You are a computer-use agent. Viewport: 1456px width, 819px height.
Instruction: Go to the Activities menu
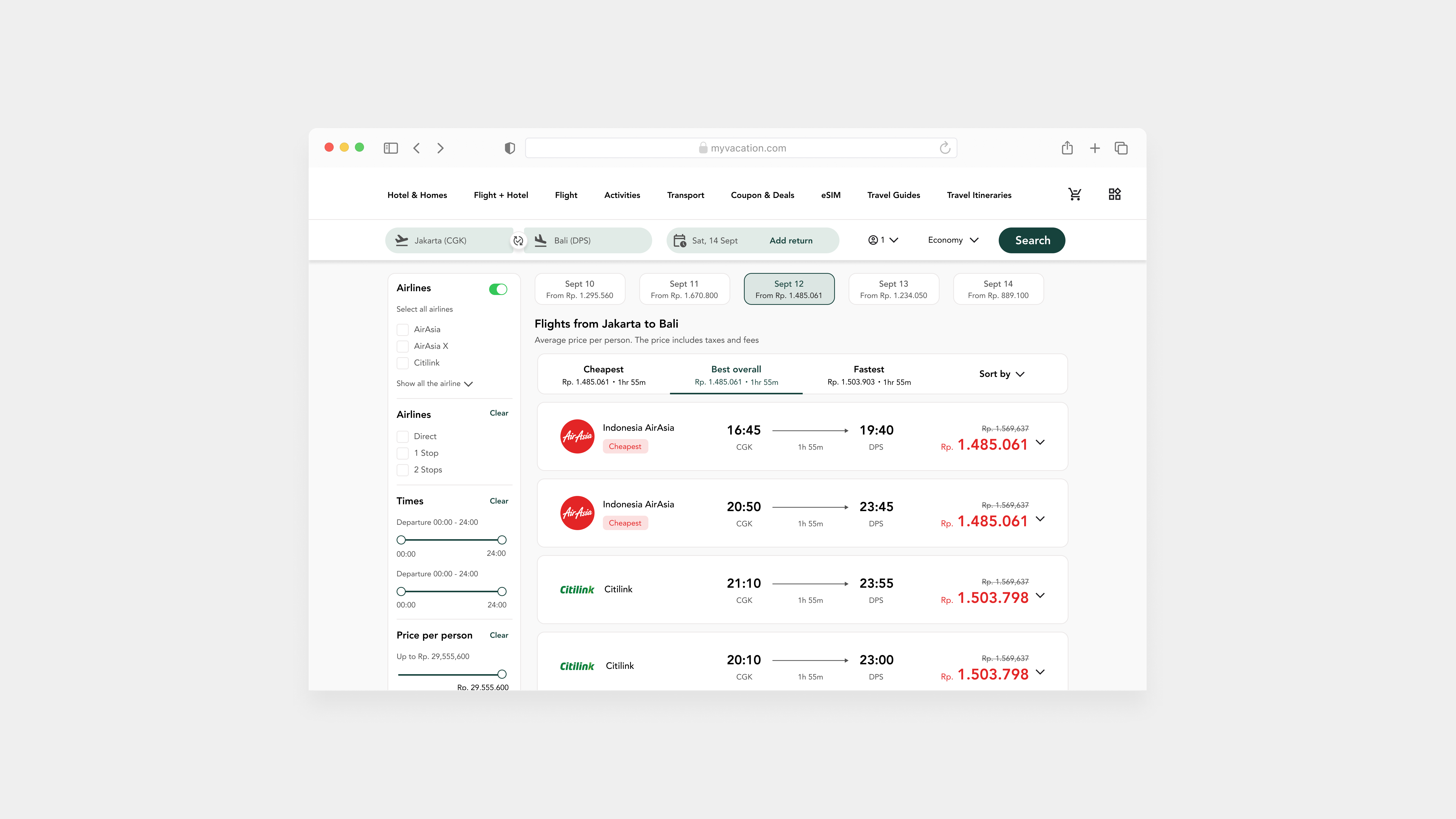(622, 195)
